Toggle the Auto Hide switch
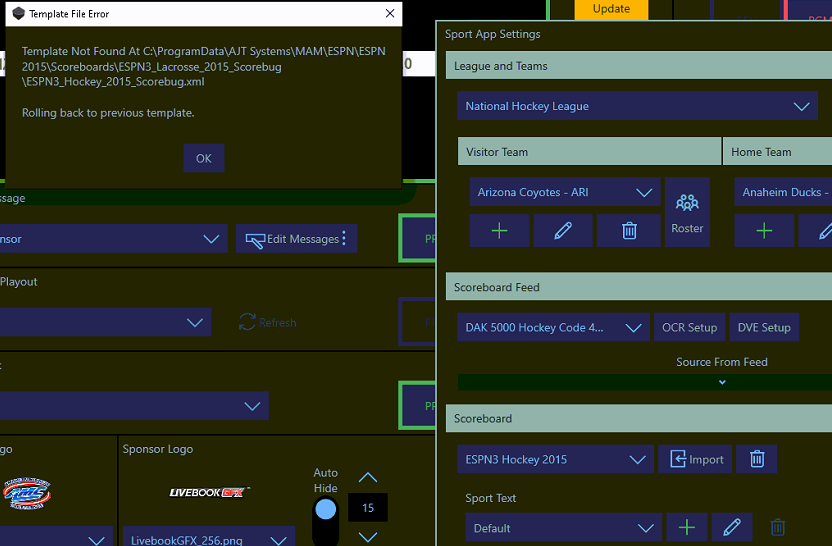 (x=326, y=510)
